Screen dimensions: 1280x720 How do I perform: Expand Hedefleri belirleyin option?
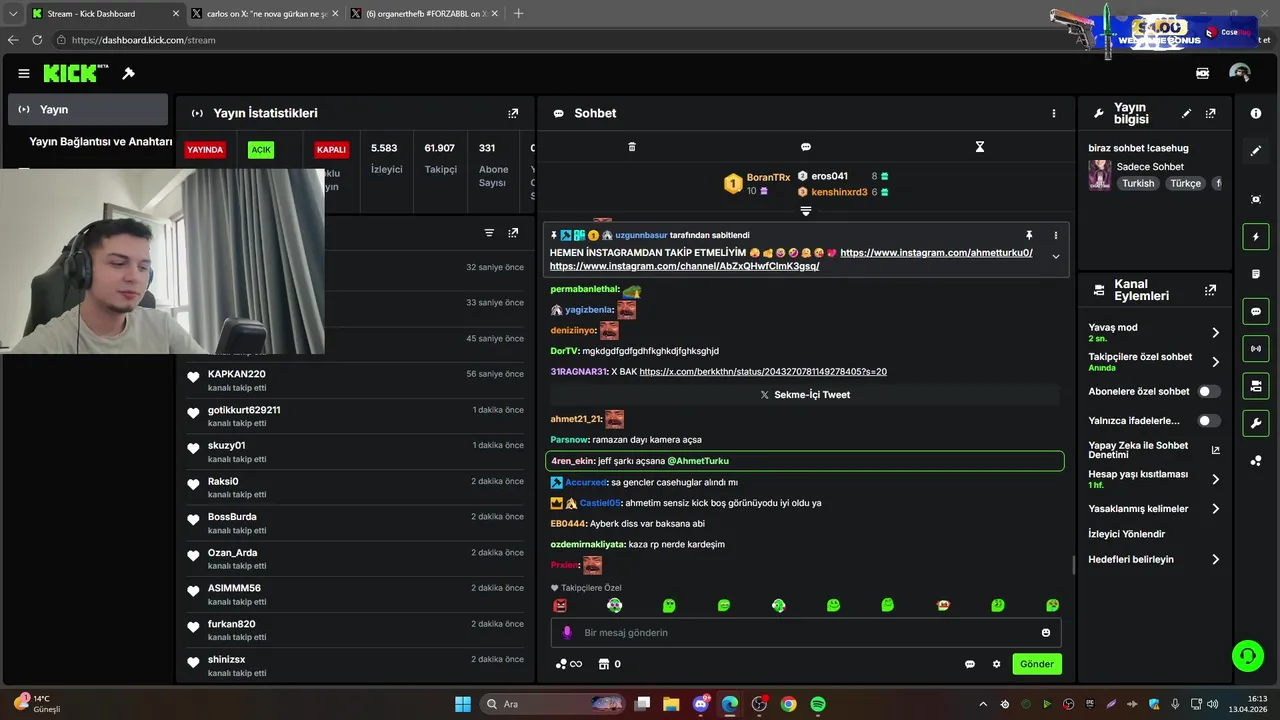[1215, 560]
